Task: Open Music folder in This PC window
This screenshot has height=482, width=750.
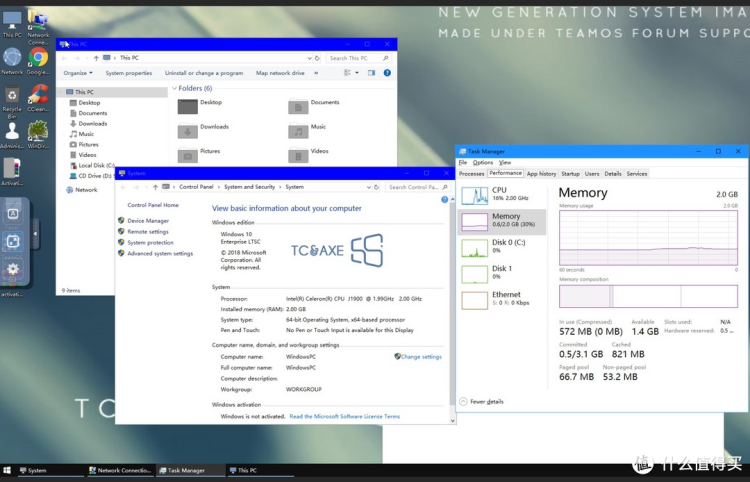Action: (x=307, y=130)
